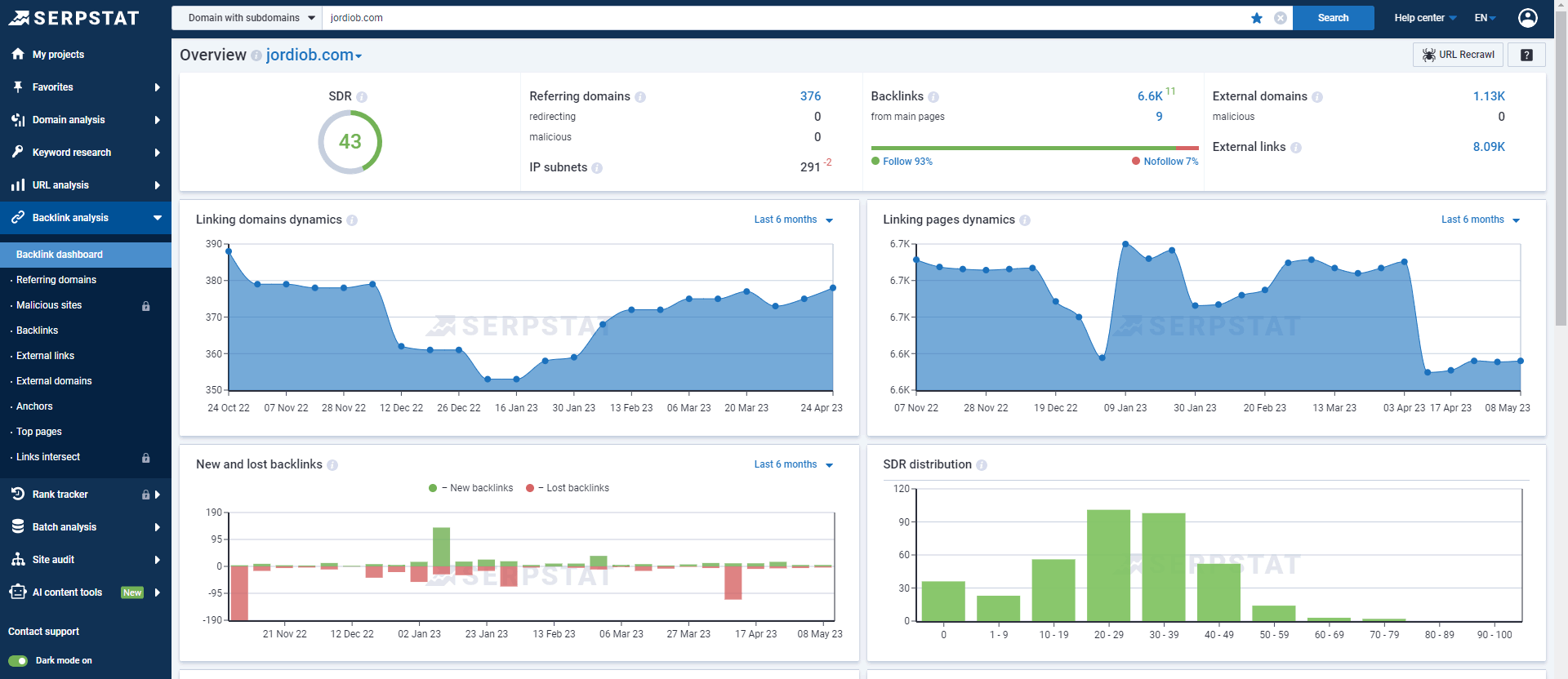Screen dimensions: 1568x679
Task: Click the Serpstat logo
Action: click(74, 18)
